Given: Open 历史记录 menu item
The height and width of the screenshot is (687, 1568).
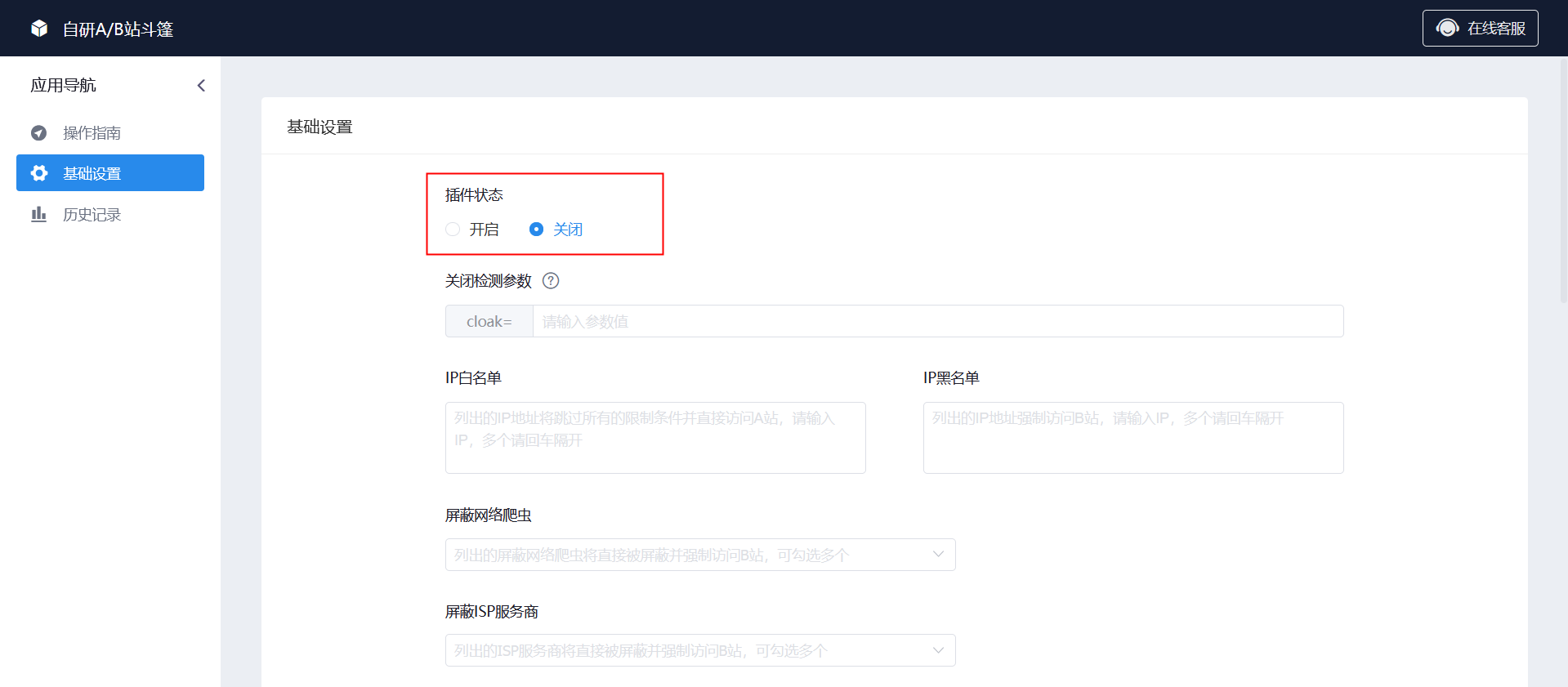Looking at the screenshot, I should pos(110,214).
